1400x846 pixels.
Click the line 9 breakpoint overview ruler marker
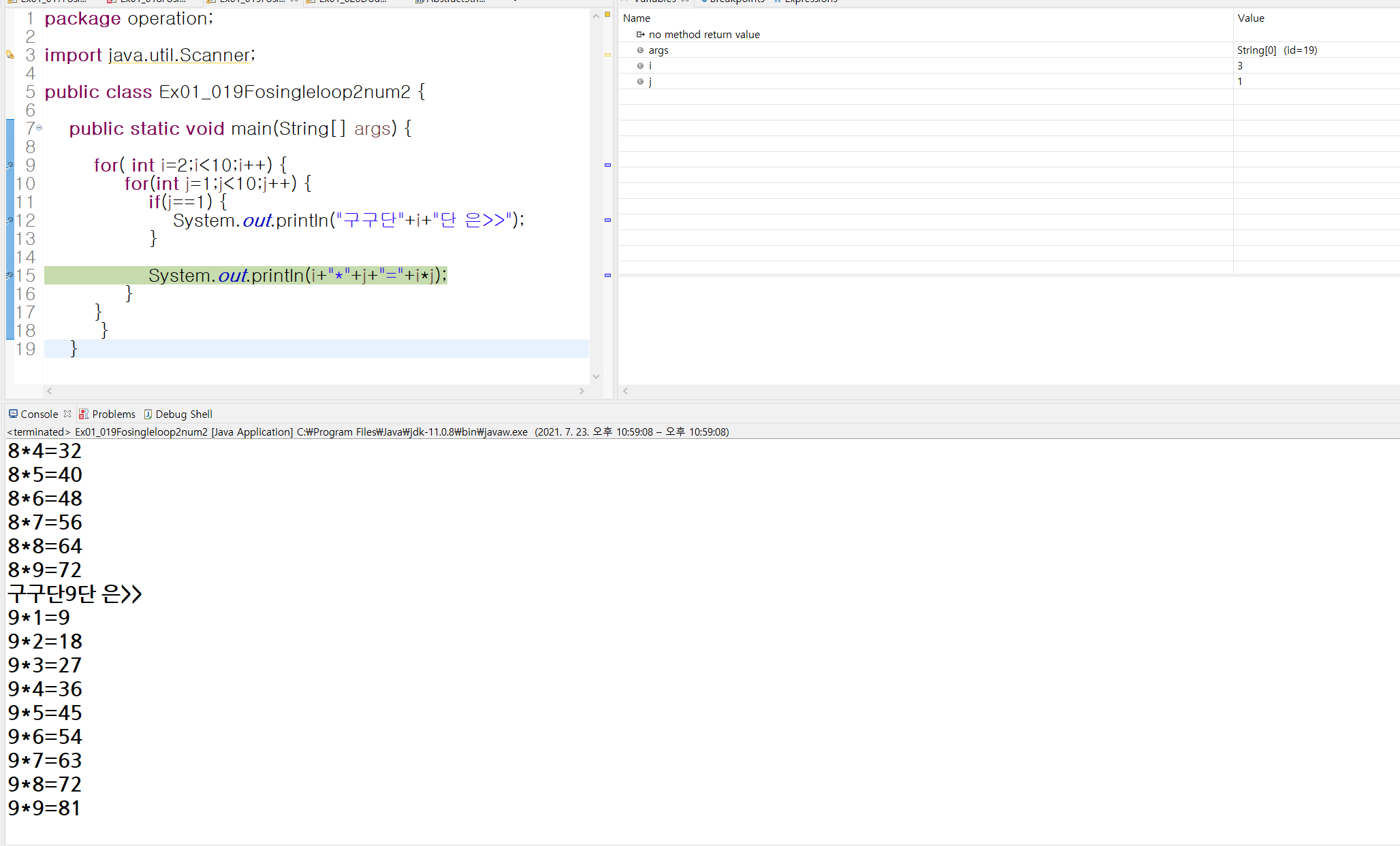pos(607,165)
